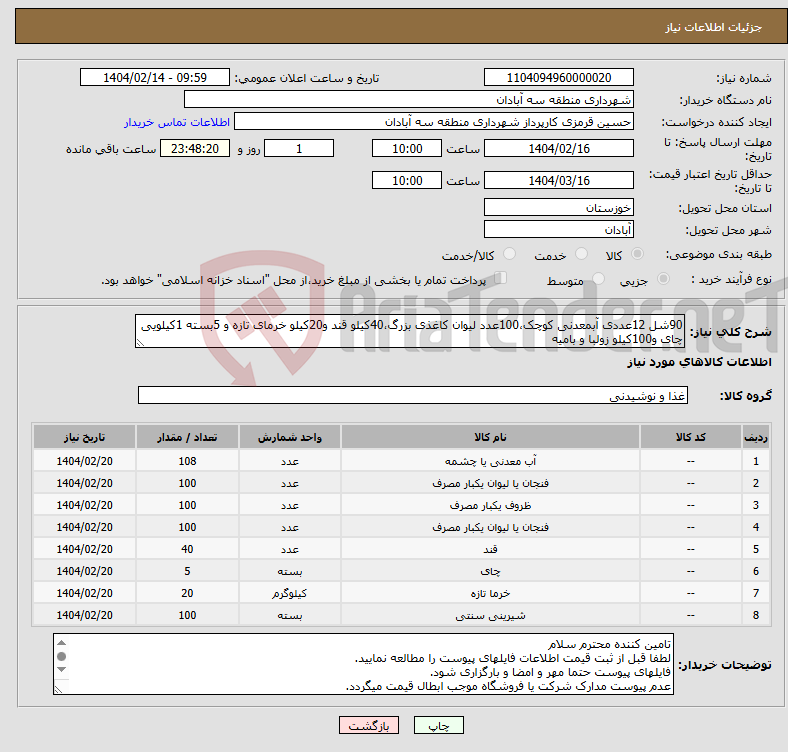Screen dimensions: 788x752
Task: Click resize handle of شرح کلی نیاز box
Action: click(140, 343)
